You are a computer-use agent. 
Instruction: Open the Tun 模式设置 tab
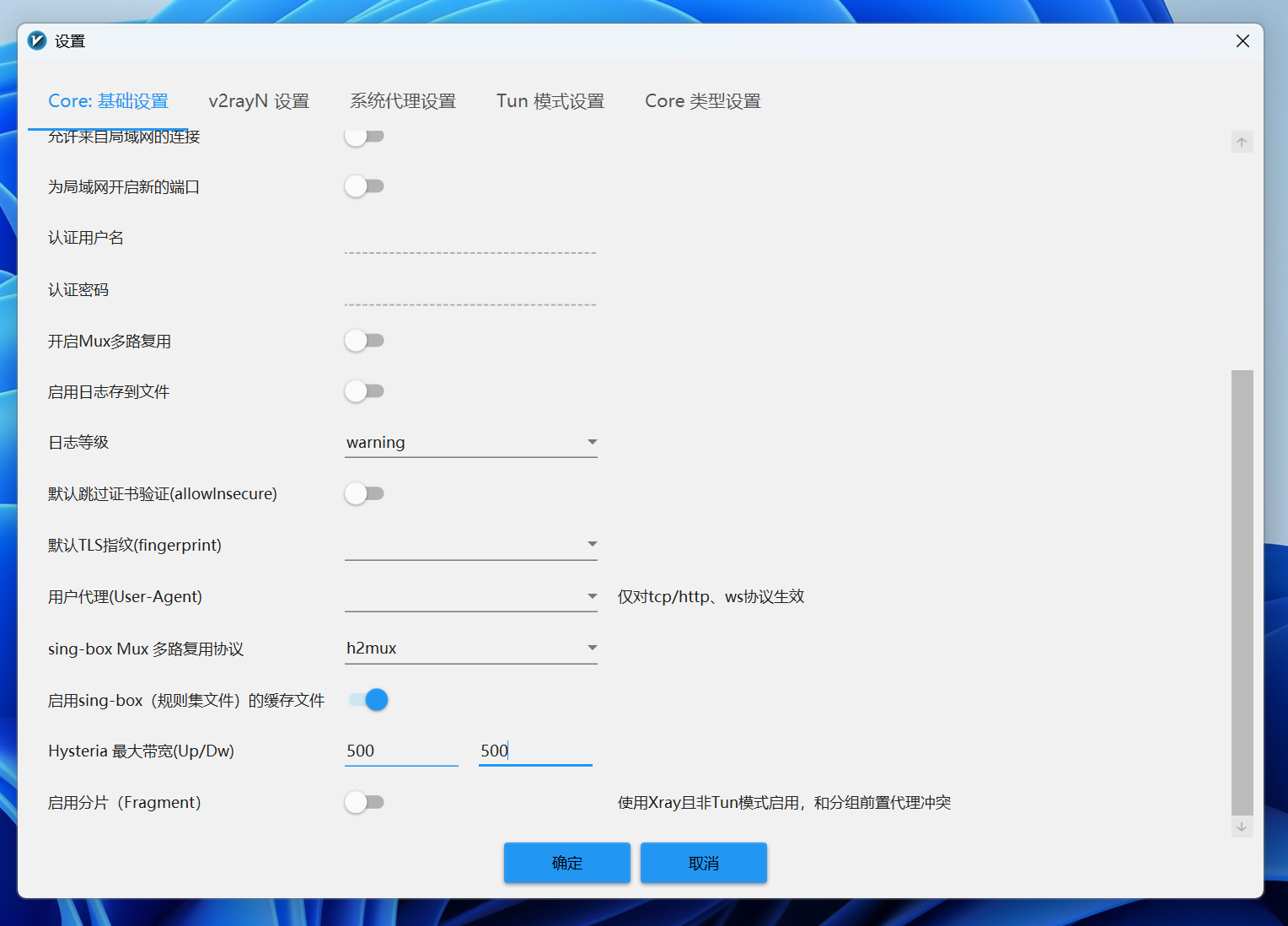click(550, 101)
